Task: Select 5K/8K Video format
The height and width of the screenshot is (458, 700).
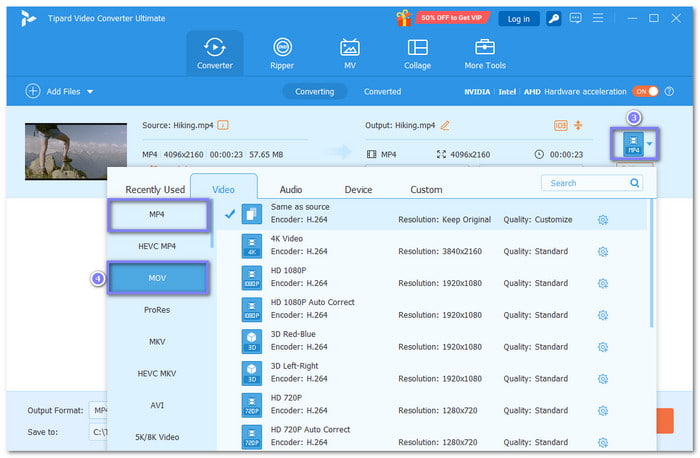Action: 157,437
